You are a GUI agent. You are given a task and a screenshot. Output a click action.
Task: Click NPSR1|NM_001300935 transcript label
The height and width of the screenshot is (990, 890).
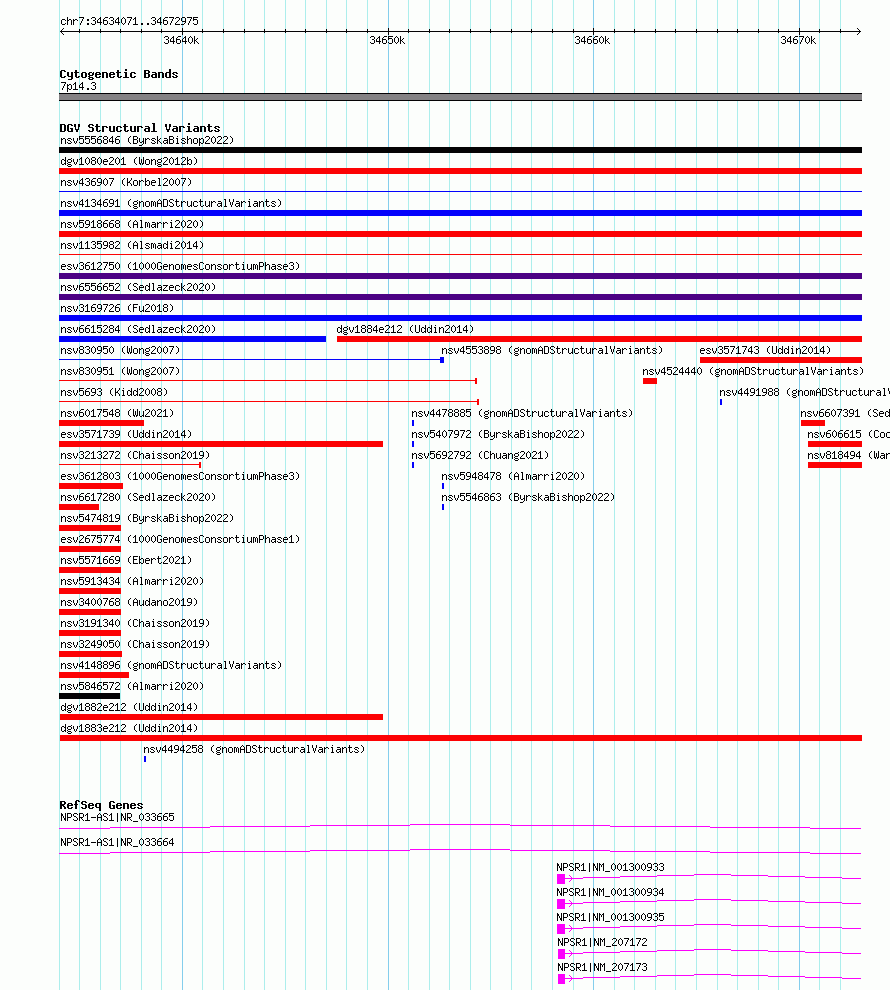coord(610,917)
